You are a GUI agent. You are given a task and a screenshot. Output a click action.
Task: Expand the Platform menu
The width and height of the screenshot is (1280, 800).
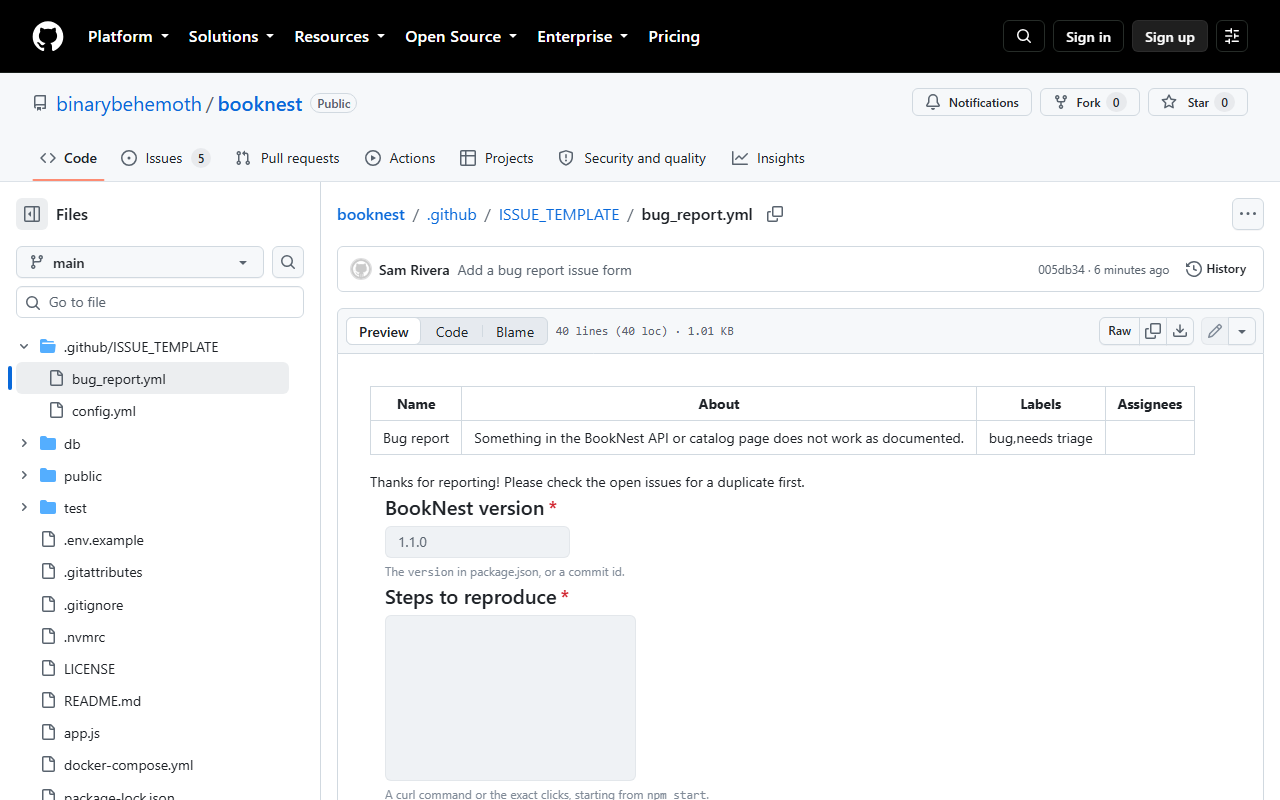pyautogui.click(x=128, y=36)
